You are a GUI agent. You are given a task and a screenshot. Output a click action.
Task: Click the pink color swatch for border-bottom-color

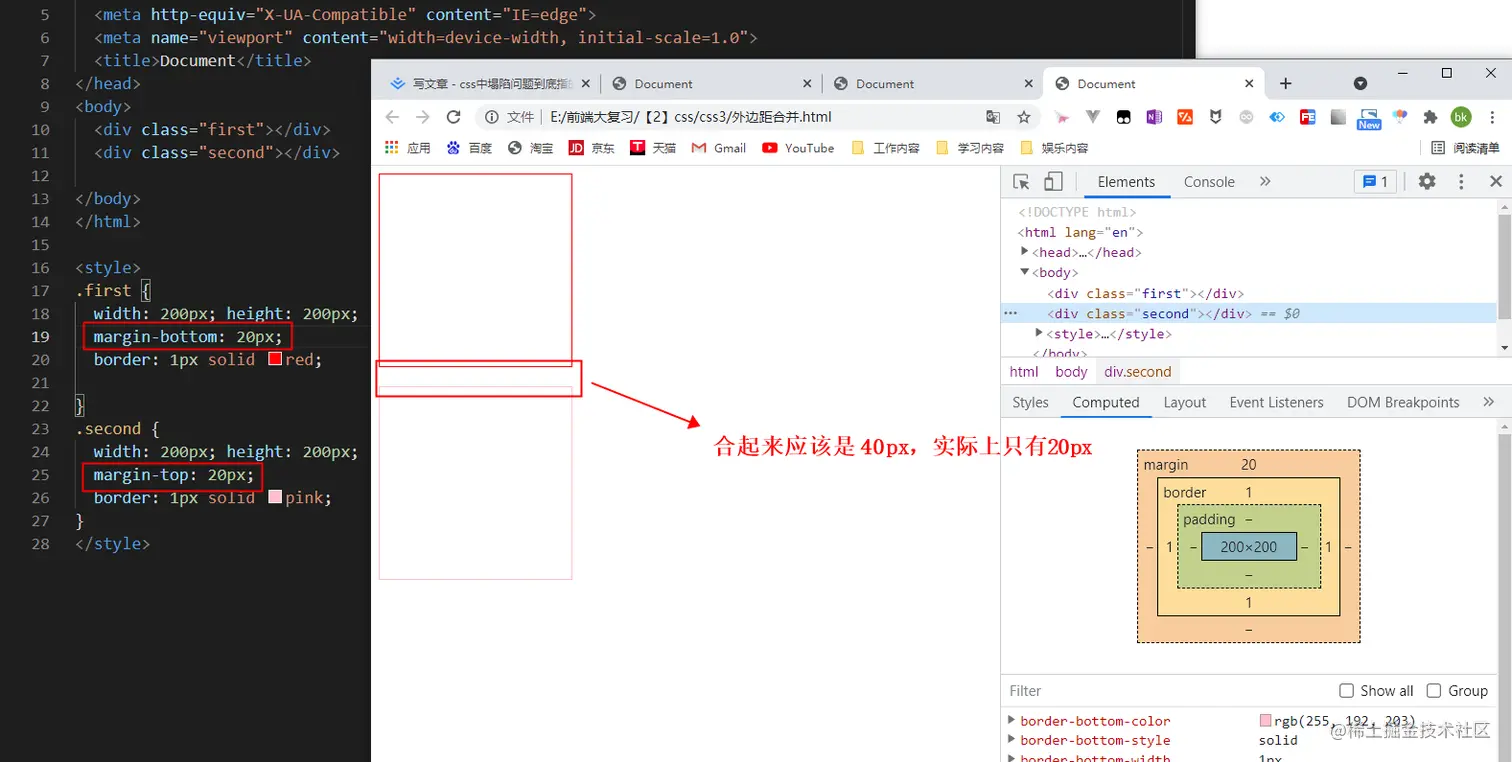point(1266,720)
